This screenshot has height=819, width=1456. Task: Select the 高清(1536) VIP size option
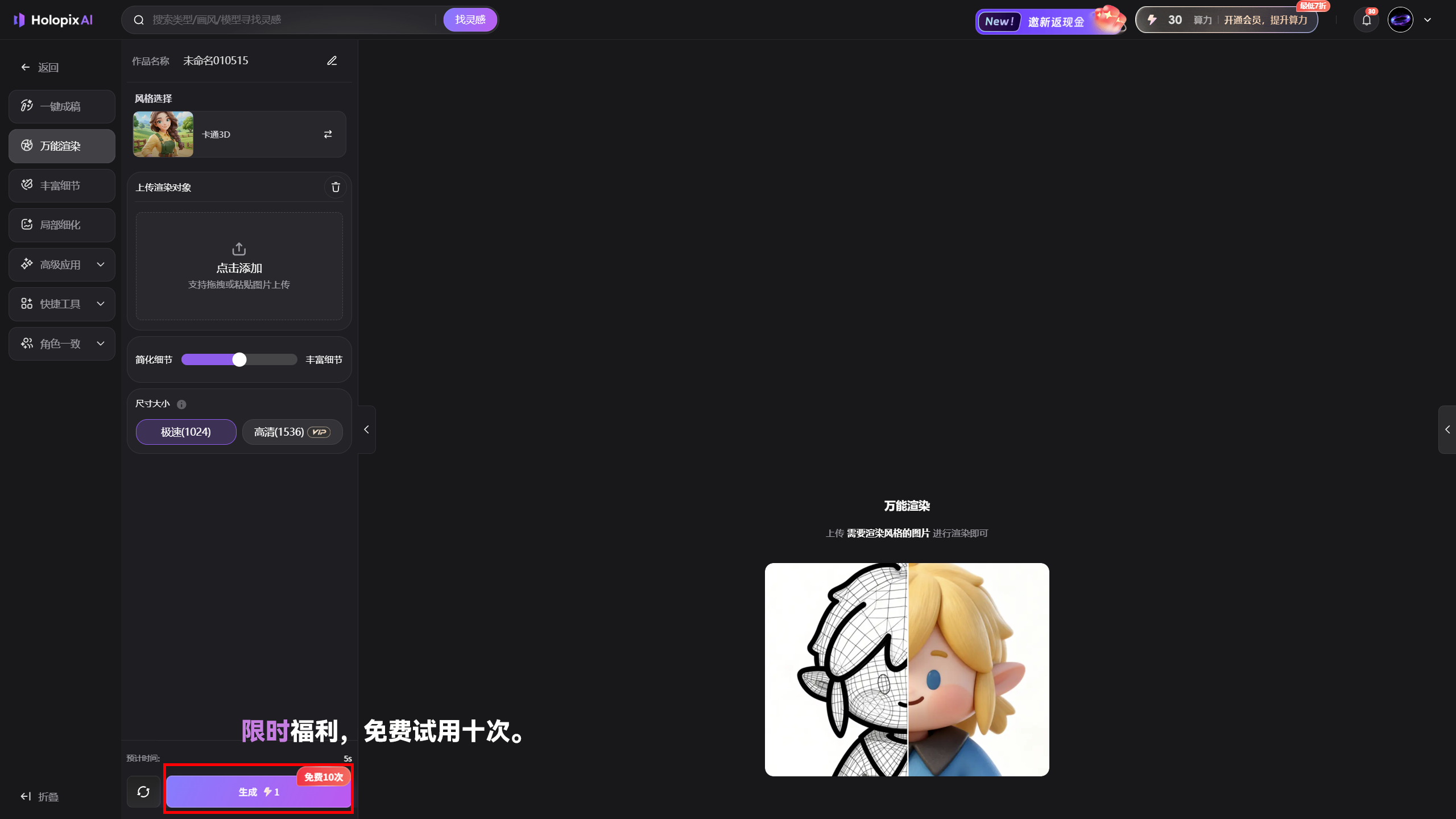(292, 432)
